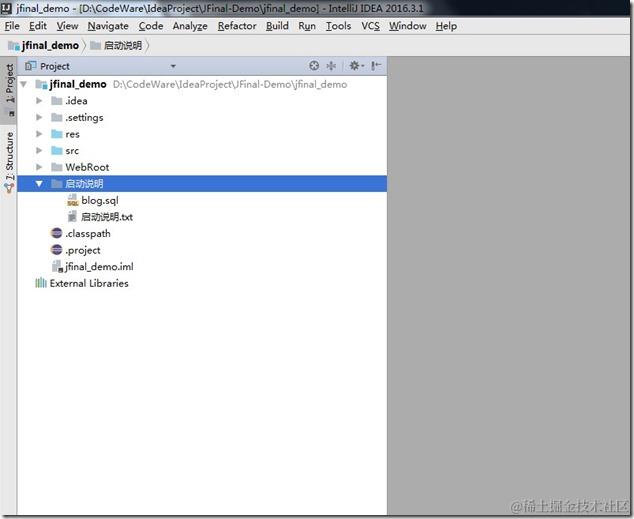Click Scroll from Source target icon
634x519 pixels.
click(x=314, y=65)
